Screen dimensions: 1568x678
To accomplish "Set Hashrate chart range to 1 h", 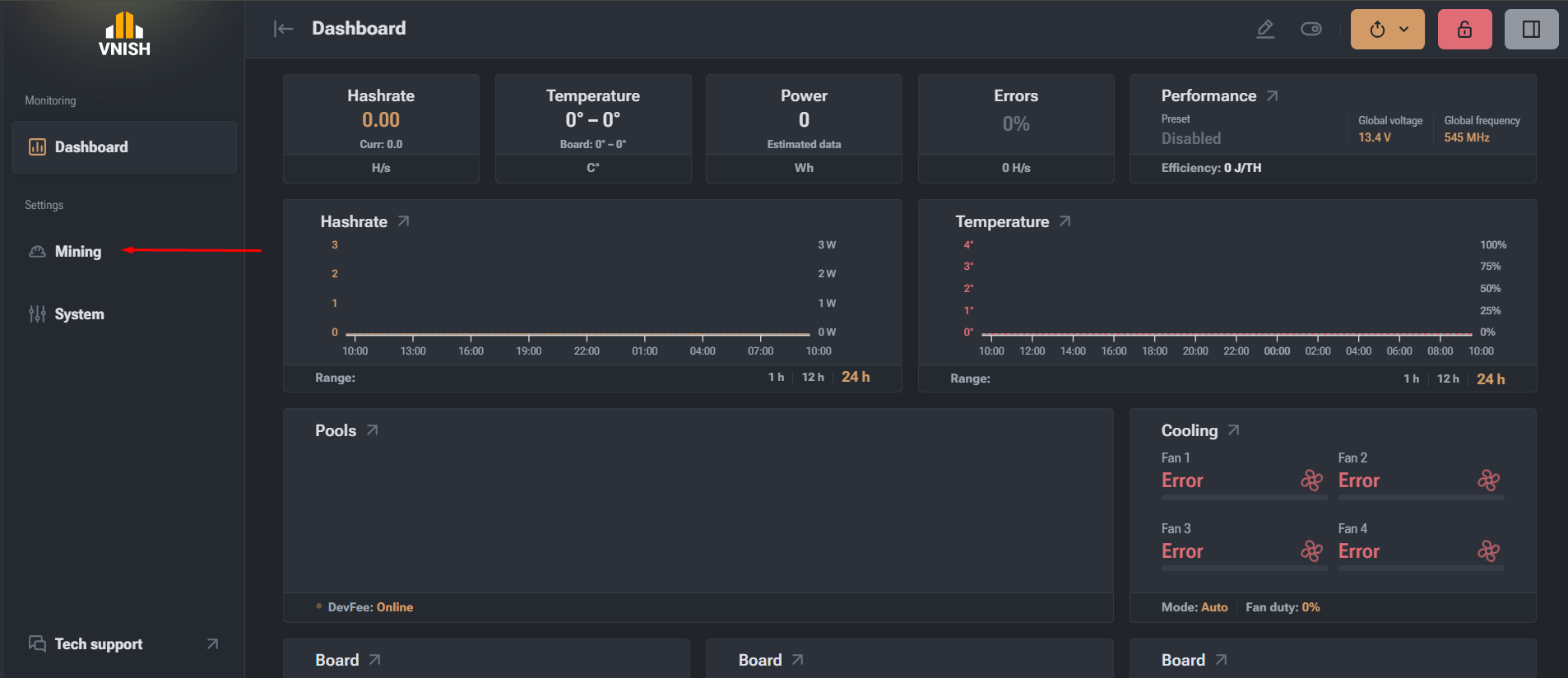I will 776,377.
